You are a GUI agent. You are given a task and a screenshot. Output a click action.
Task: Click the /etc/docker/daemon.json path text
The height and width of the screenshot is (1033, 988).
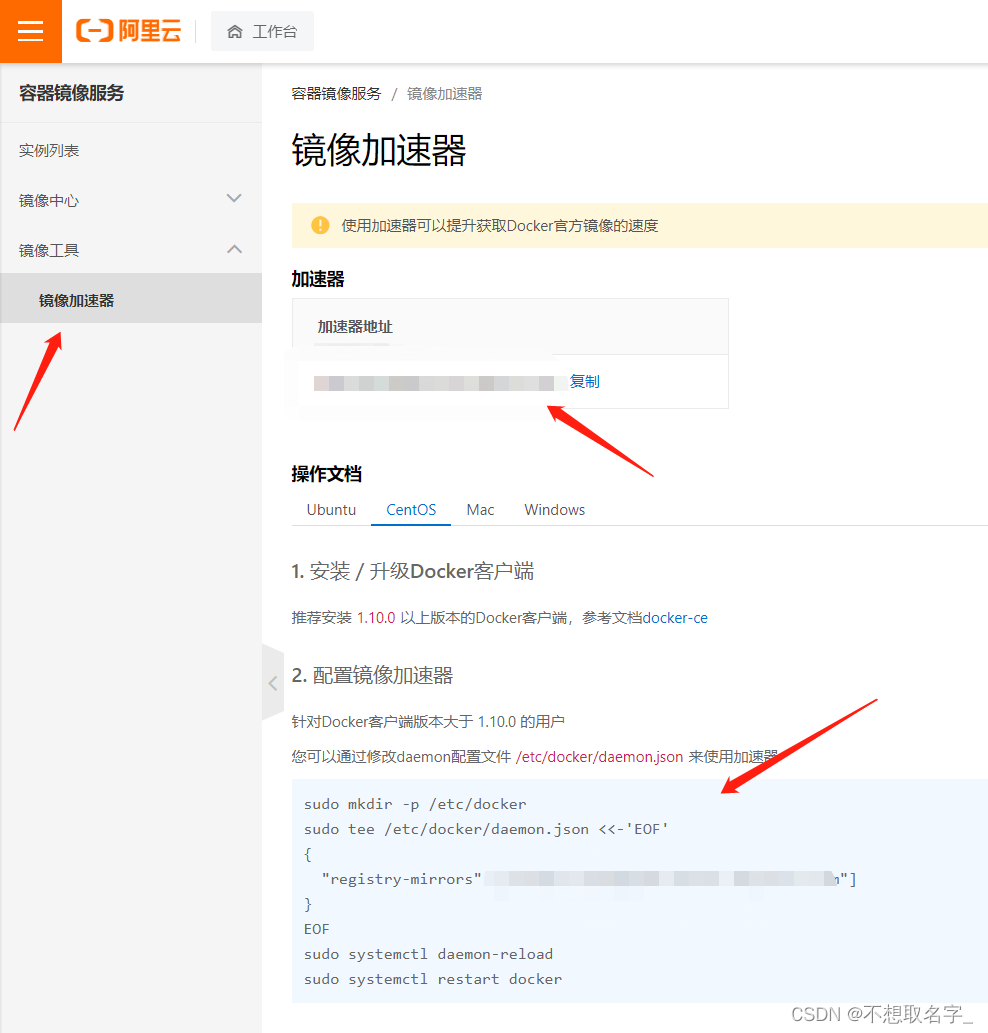599,757
